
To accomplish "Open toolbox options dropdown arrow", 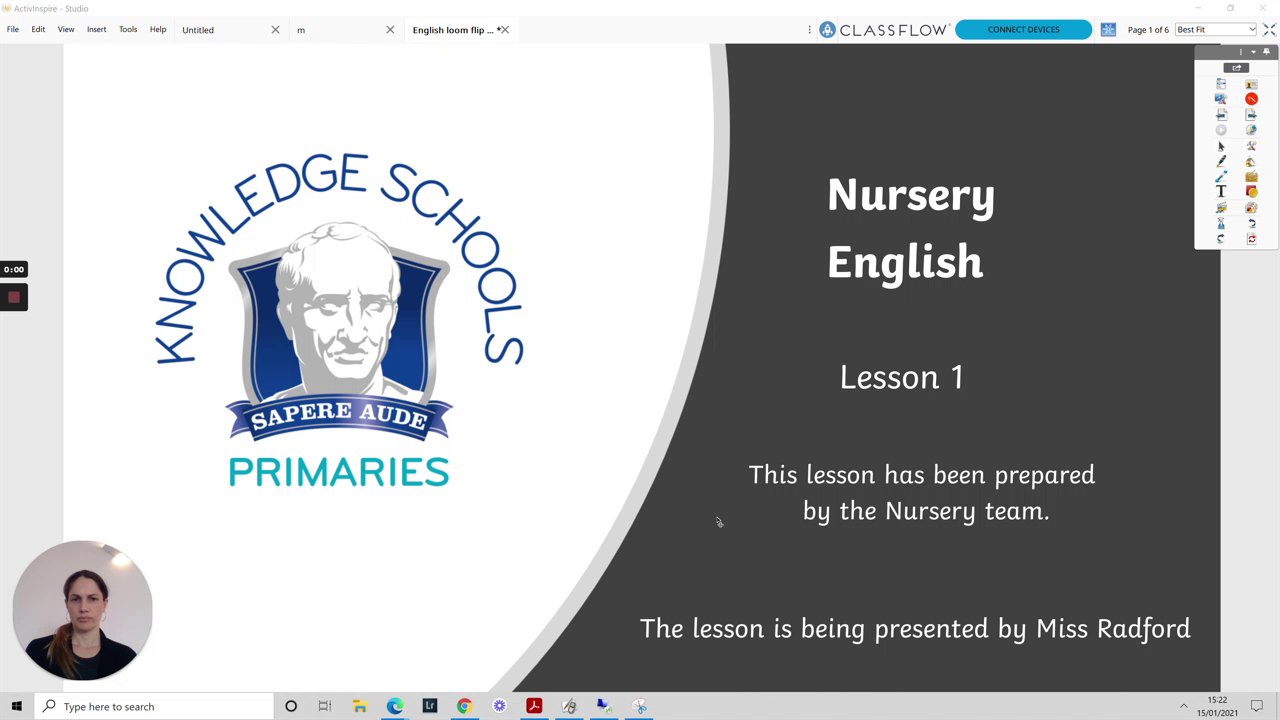I will pos(1253,52).
